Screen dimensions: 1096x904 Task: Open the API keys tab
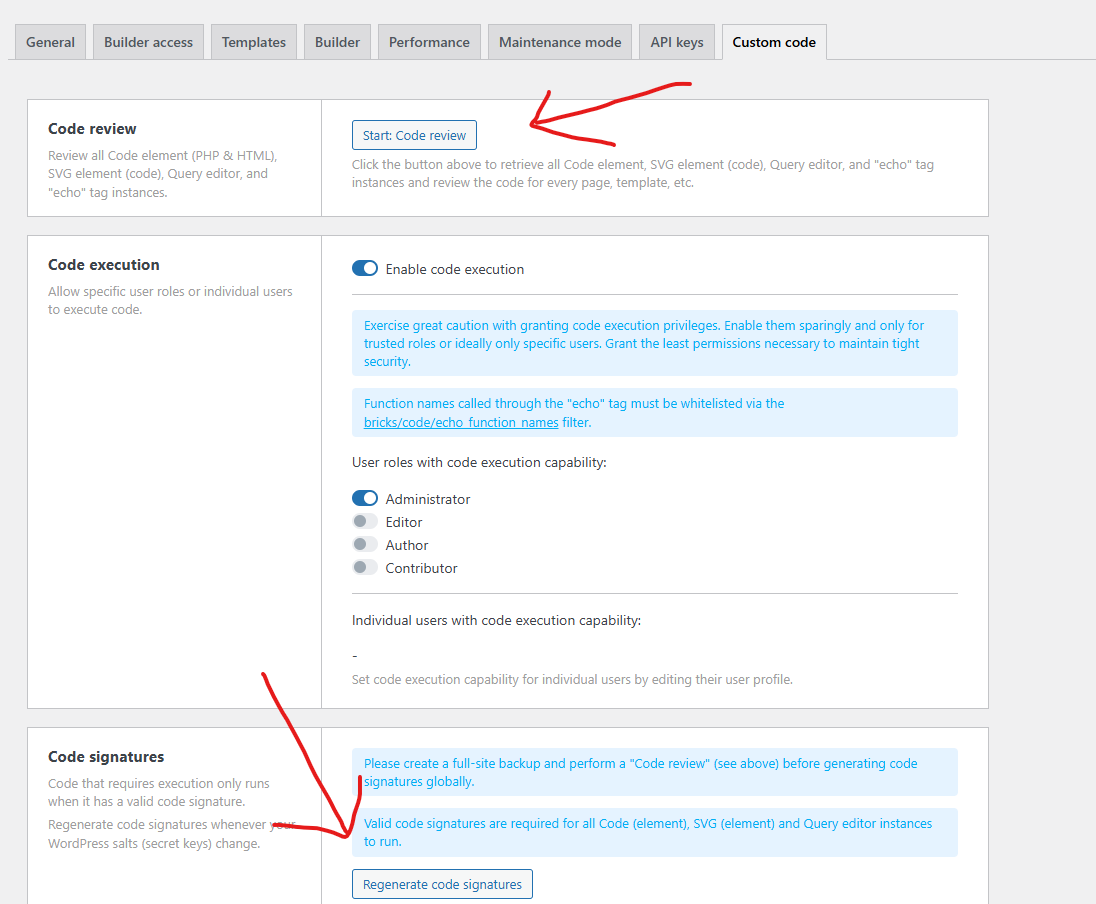tap(677, 42)
